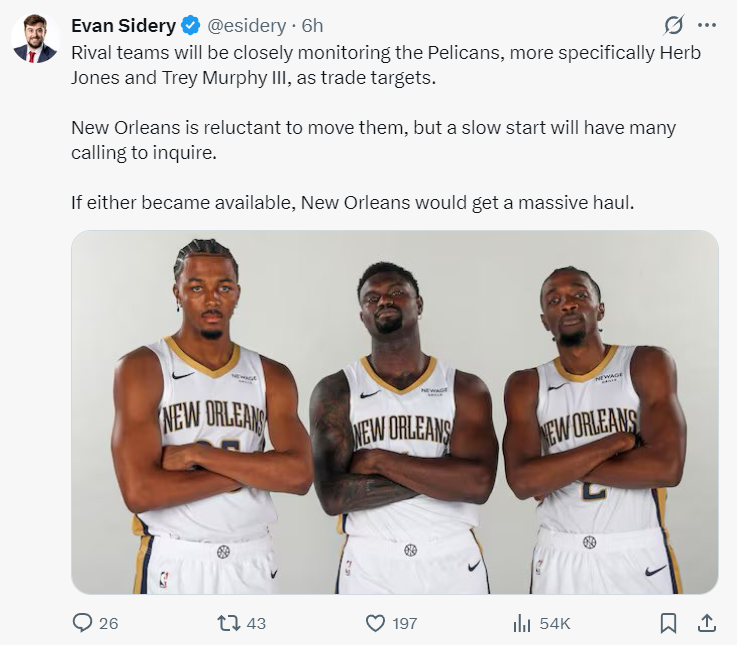Click the 54K views count

click(x=554, y=623)
